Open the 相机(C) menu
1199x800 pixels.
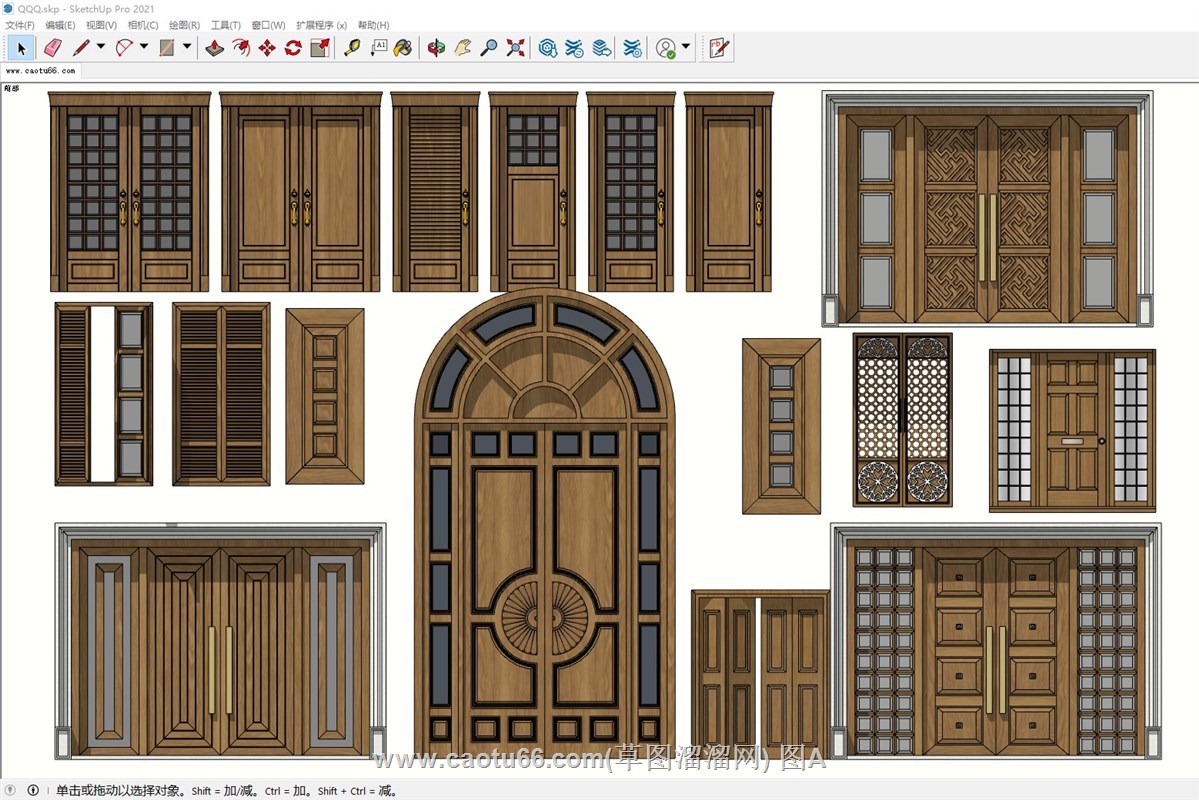[143, 25]
